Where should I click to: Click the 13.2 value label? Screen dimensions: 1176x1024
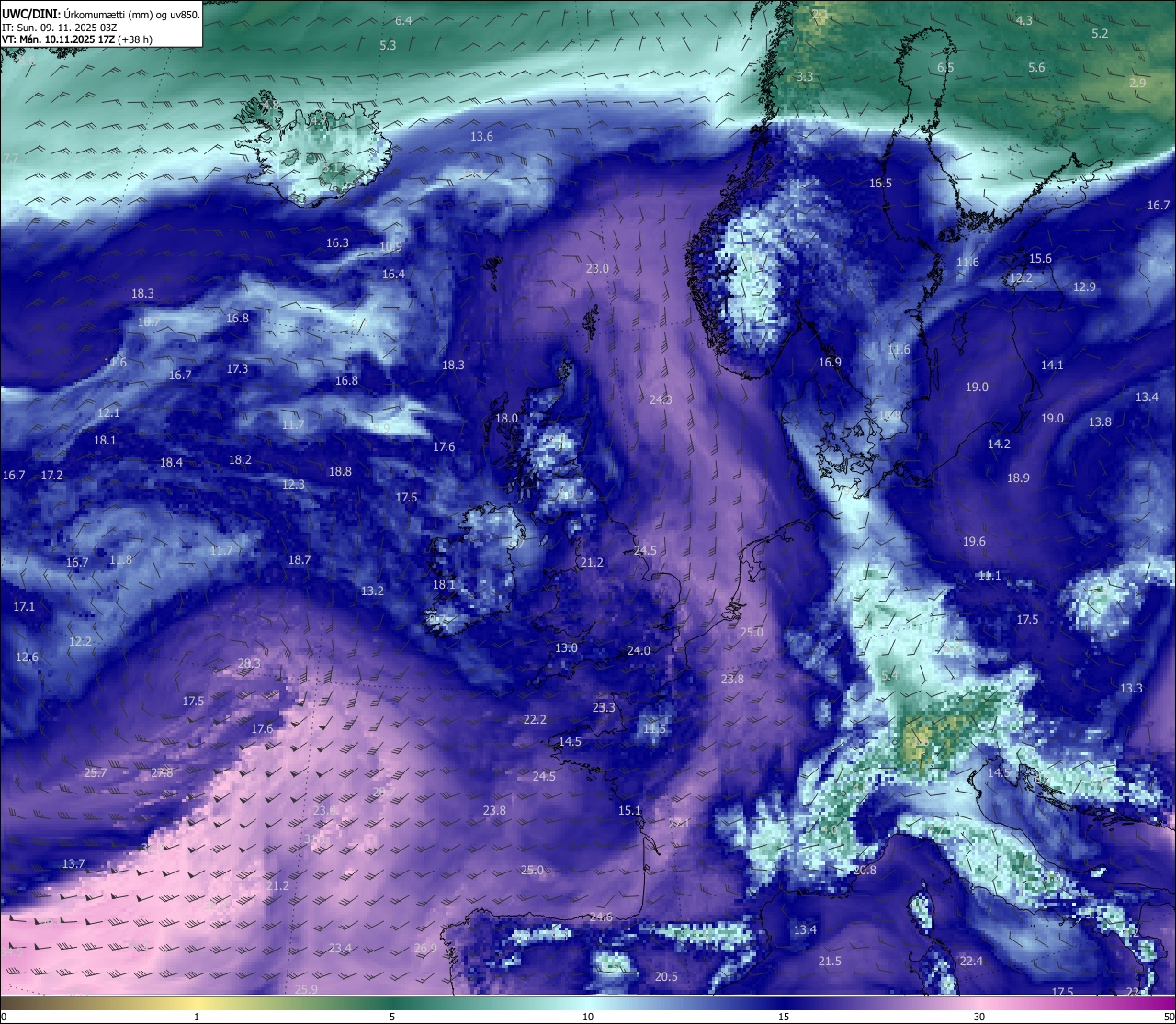(x=372, y=591)
